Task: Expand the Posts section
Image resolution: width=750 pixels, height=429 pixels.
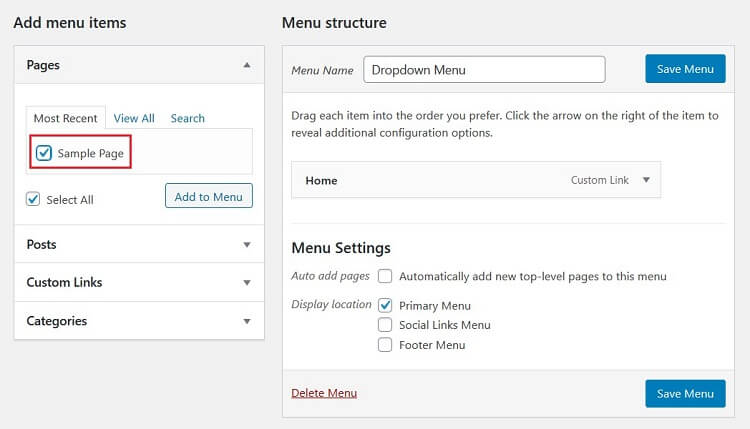Action: point(247,244)
